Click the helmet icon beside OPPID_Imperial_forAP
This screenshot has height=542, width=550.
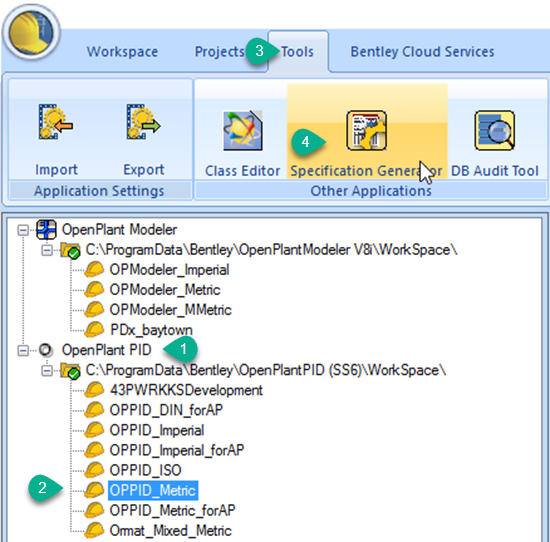pos(94,450)
